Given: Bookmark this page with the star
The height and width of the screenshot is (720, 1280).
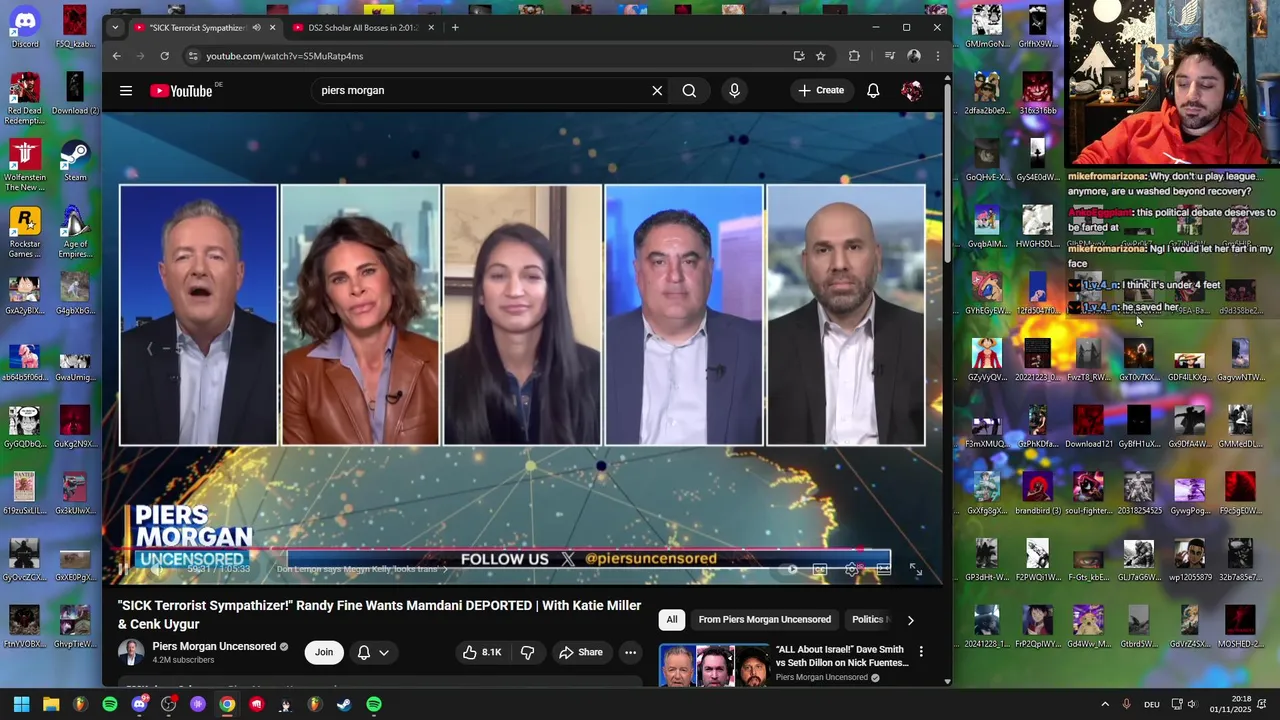Looking at the screenshot, I should coord(820,56).
